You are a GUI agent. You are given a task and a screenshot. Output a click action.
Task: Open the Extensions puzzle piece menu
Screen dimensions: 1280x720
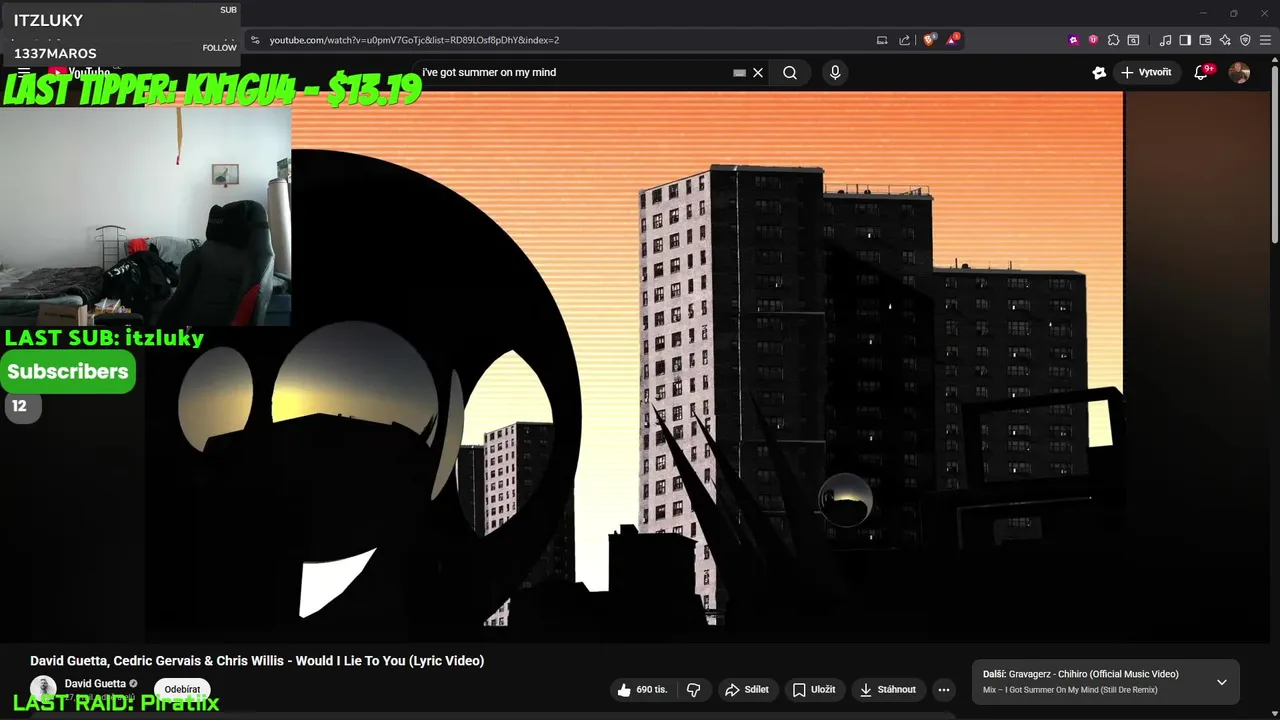pyautogui.click(x=1113, y=40)
